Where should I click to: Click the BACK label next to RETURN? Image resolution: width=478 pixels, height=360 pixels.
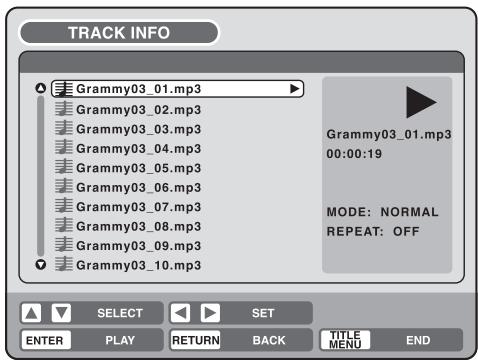click(269, 340)
